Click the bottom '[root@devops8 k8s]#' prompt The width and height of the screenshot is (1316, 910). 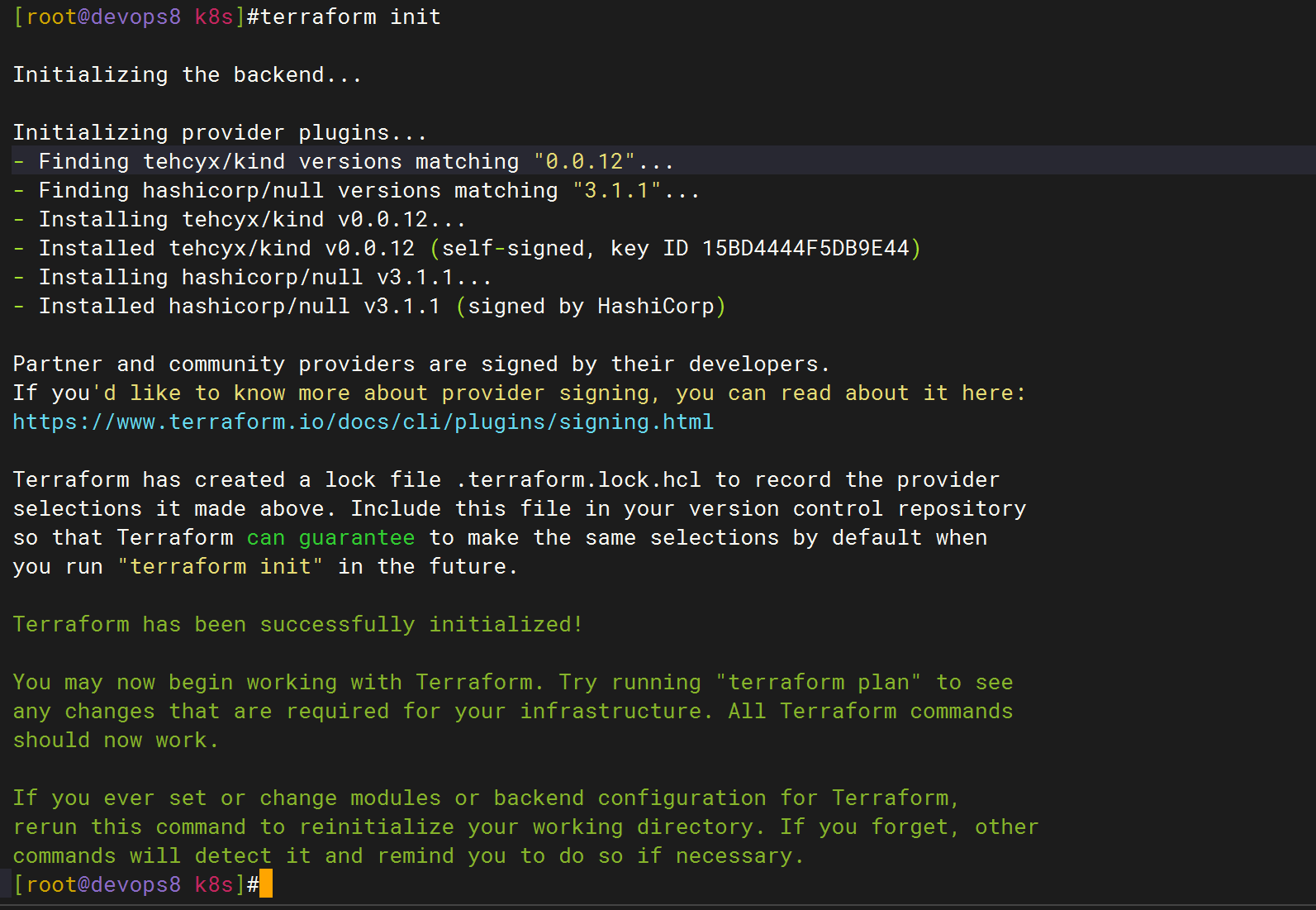coord(136,885)
